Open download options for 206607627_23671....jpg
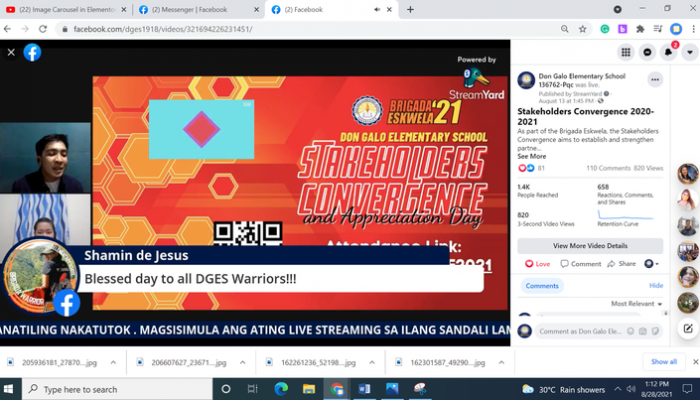The width and height of the screenshot is (700, 400). pyautogui.click(x=242, y=362)
